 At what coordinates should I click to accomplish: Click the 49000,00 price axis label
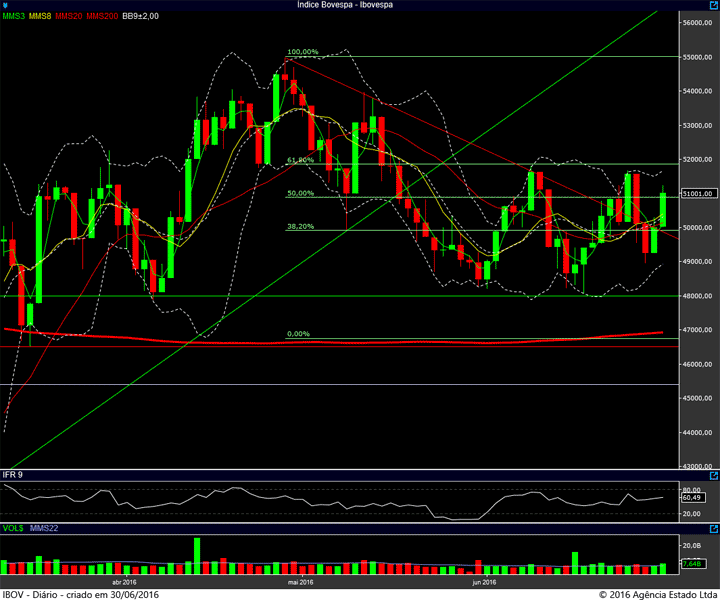click(x=697, y=262)
